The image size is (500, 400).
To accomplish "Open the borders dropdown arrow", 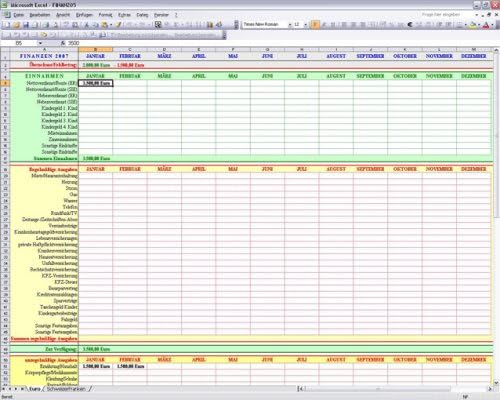I will click(465, 25).
